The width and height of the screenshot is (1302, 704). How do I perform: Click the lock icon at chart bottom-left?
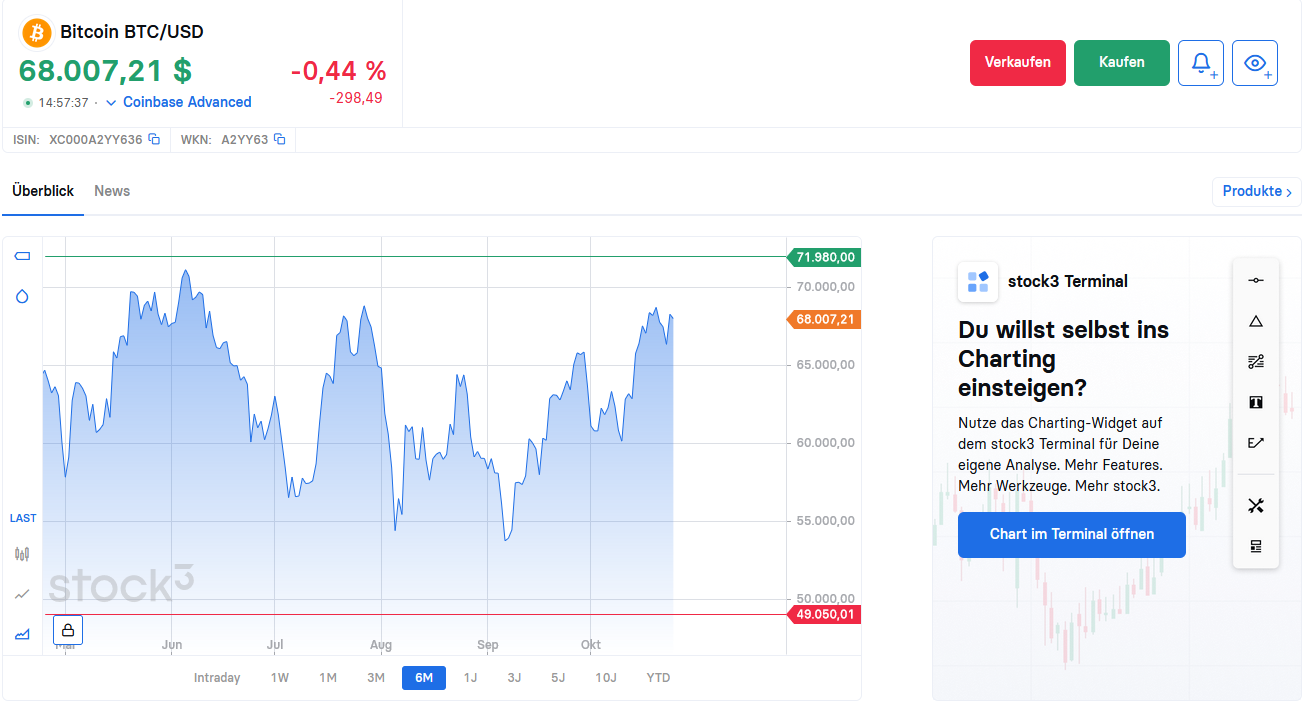tap(68, 630)
